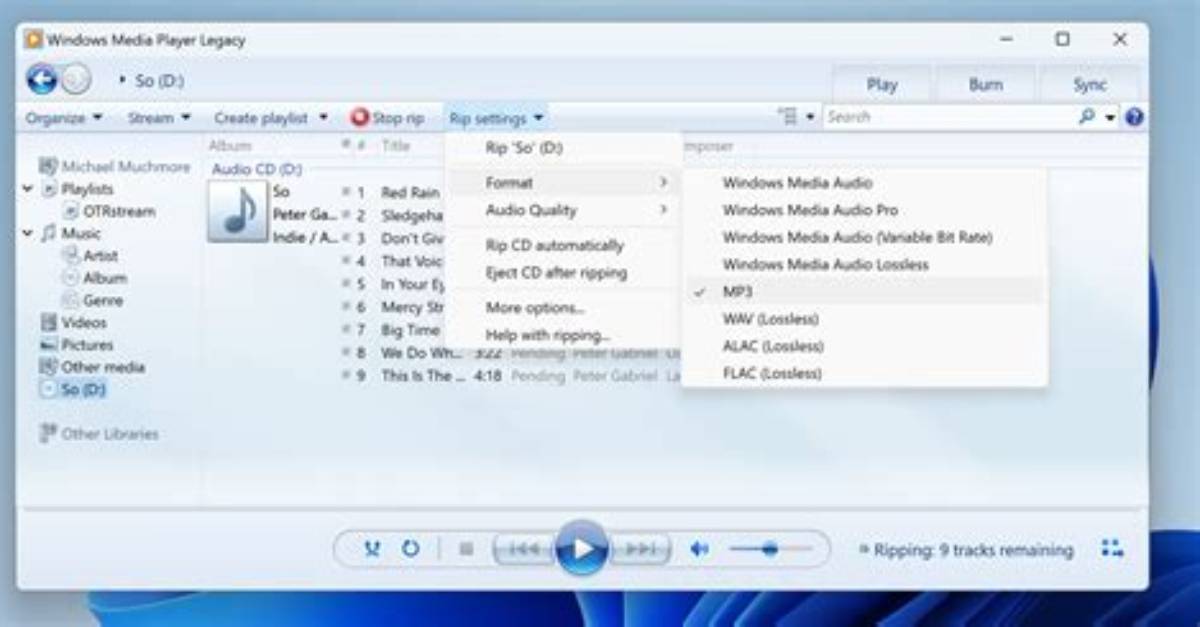Select the So (D:) disc in sidebar
The width and height of the screenshot is (1200, 627).
[x=73, y=389]
